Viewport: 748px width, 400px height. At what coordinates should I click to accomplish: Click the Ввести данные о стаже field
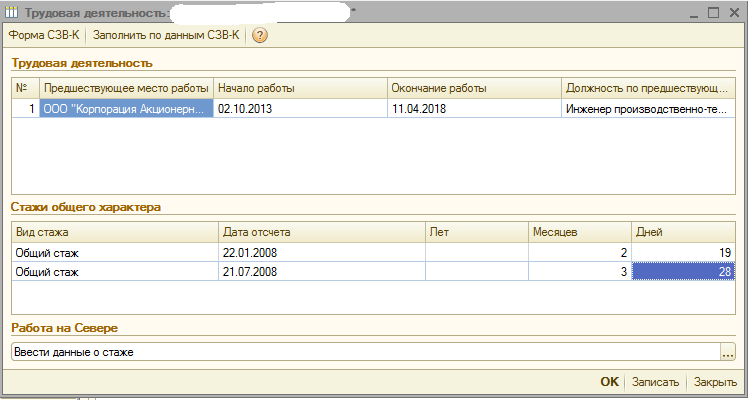(x=364, y=352)
